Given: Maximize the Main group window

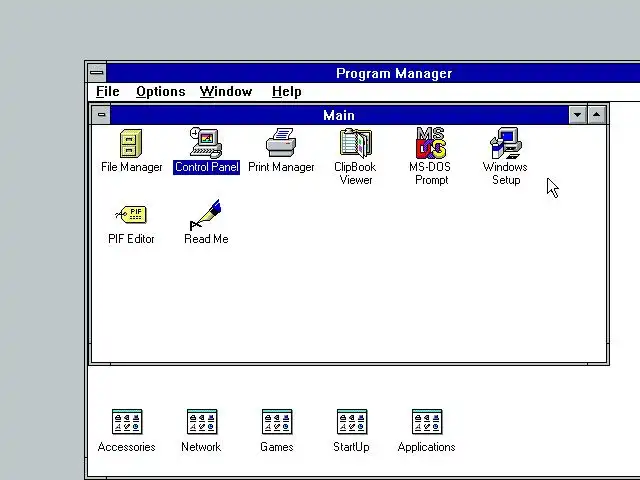Looking at the screenshot, I should 597,115.
